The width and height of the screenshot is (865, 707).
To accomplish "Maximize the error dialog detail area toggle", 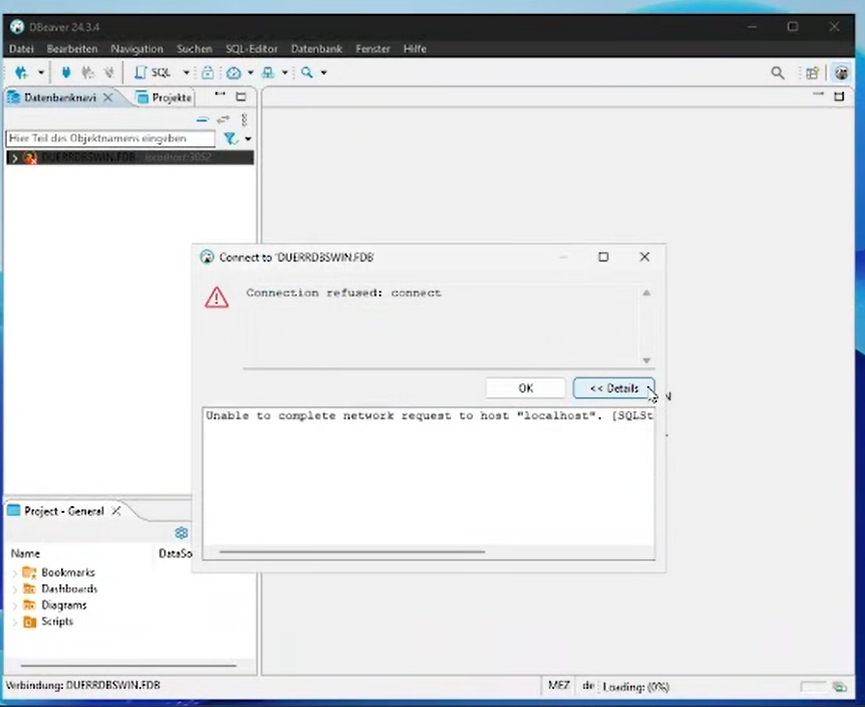I will click(603, 257).
